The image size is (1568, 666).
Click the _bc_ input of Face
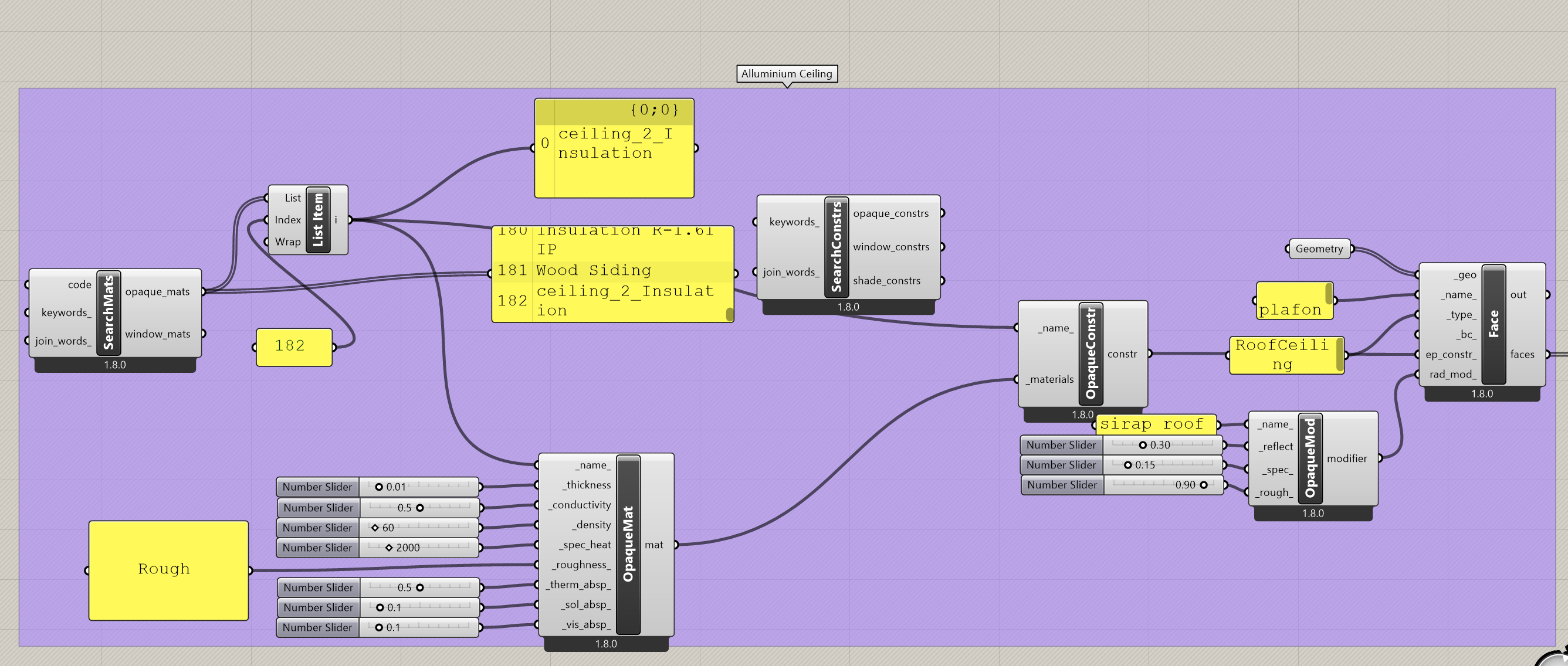(1466, 334)
